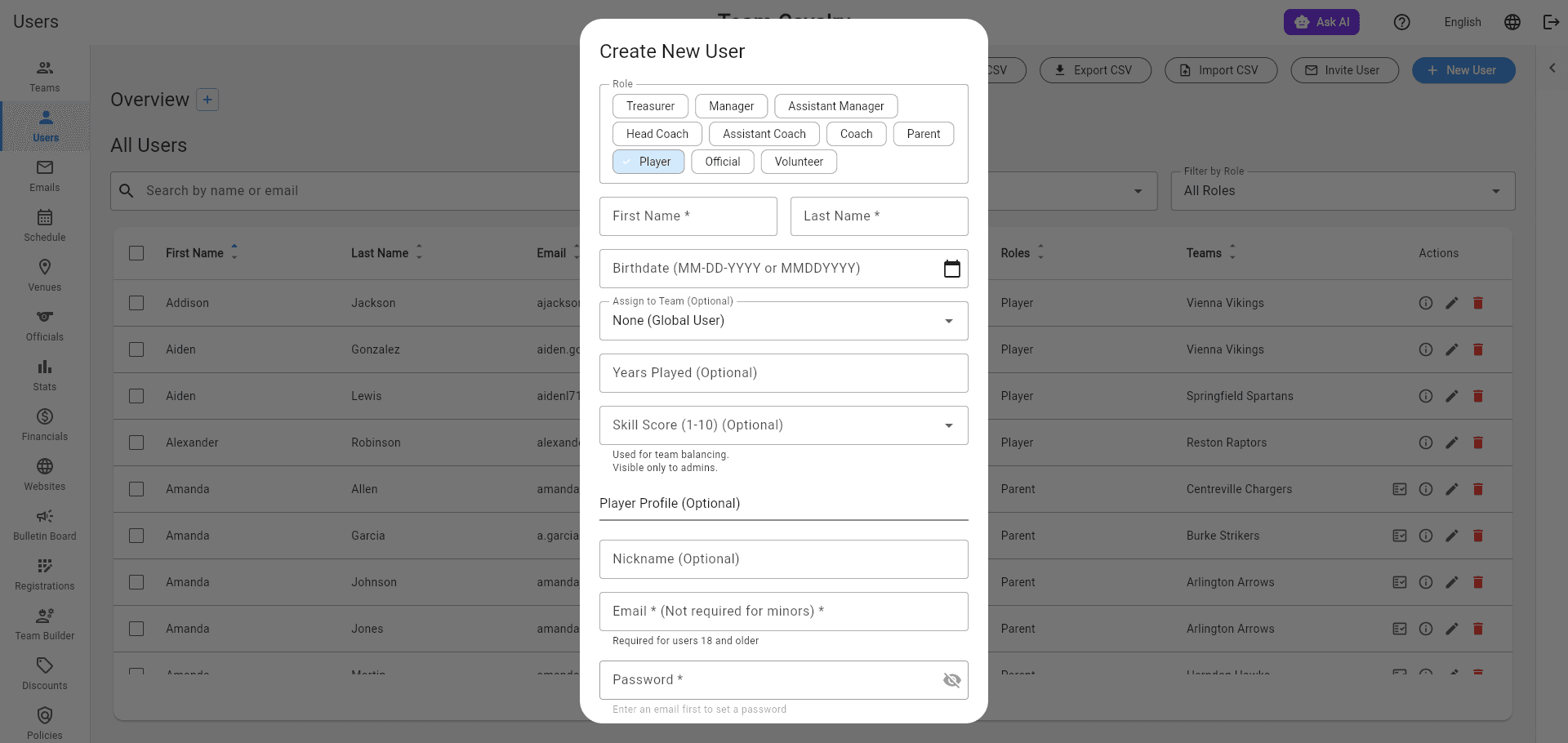1568x743 pixels.
Task: Click the New User button
Action: pyautogui.click(x=1463, y=70)
